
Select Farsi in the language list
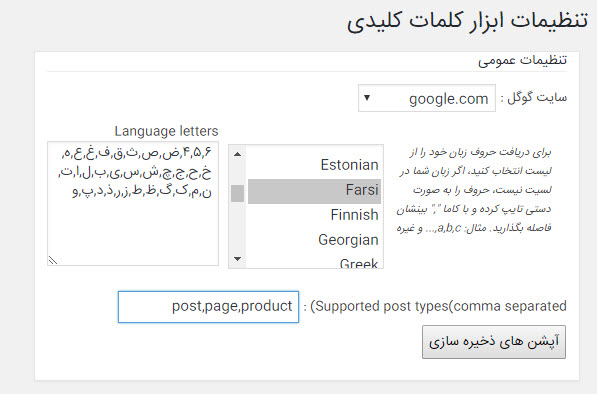[x=314, y=190]
